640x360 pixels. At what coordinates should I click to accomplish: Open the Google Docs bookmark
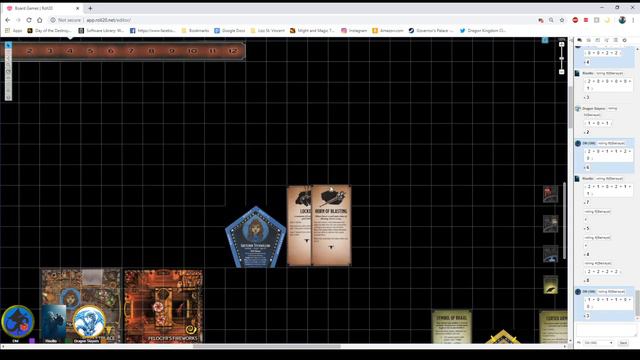[230, 31]
